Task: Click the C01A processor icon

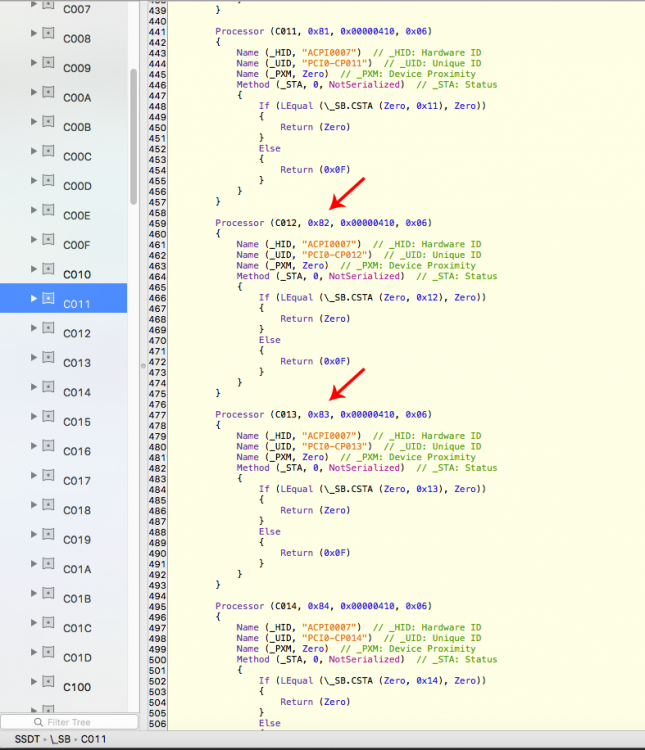Action: (x=48, y=563)
